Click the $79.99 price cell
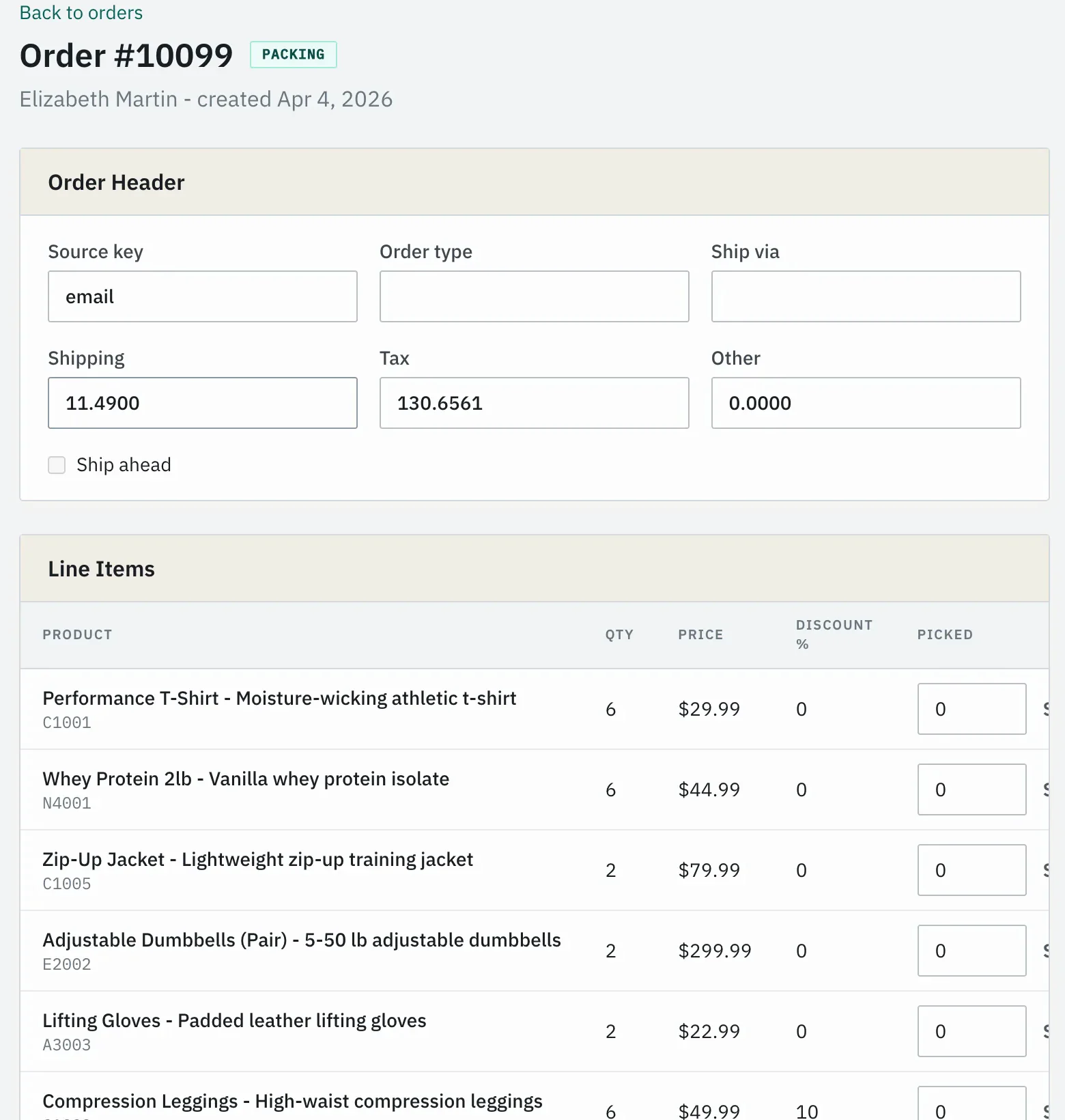1065x1120 pixels. pos(709,870)
